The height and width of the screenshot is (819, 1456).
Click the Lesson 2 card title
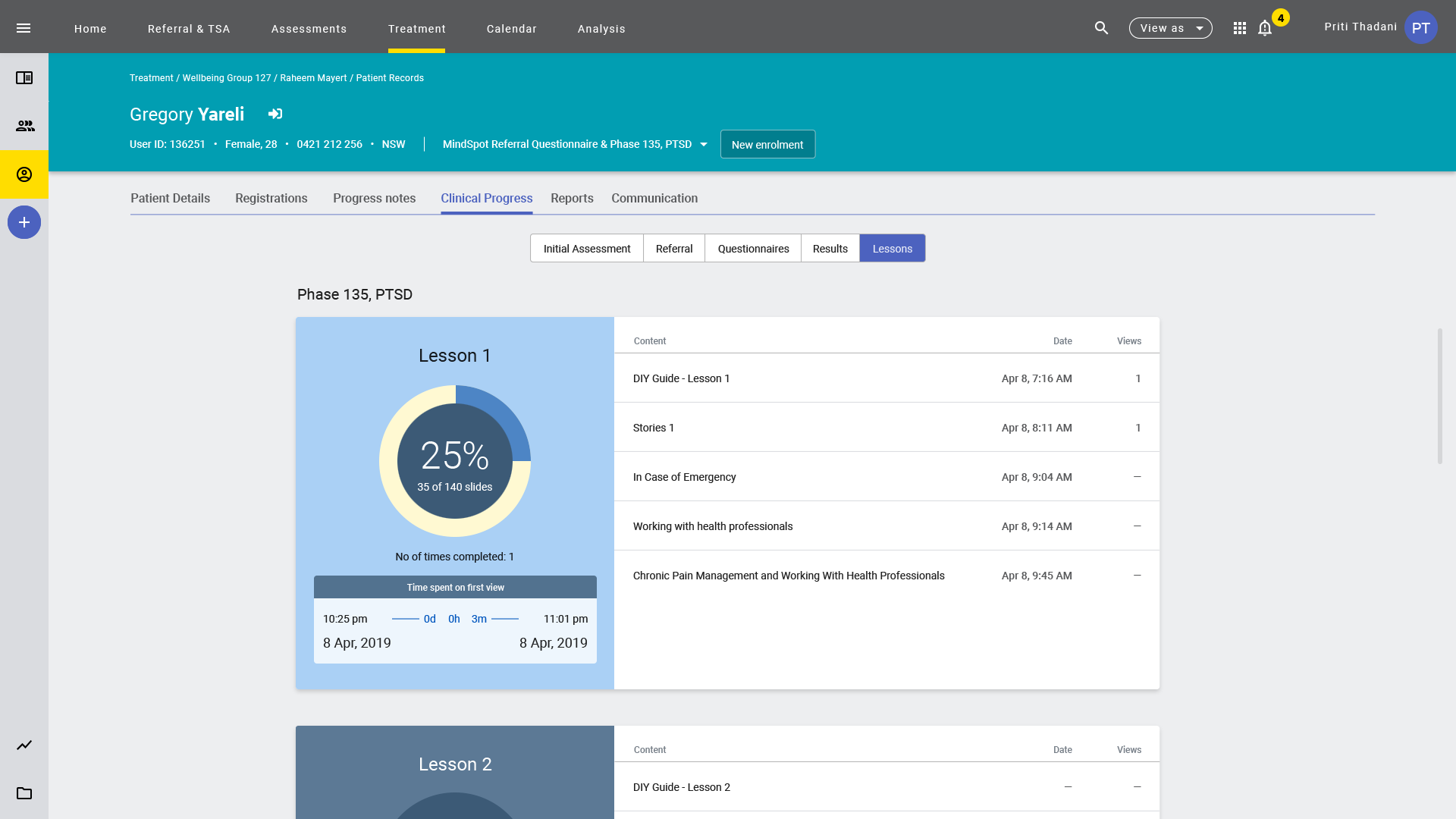(455, 764)
